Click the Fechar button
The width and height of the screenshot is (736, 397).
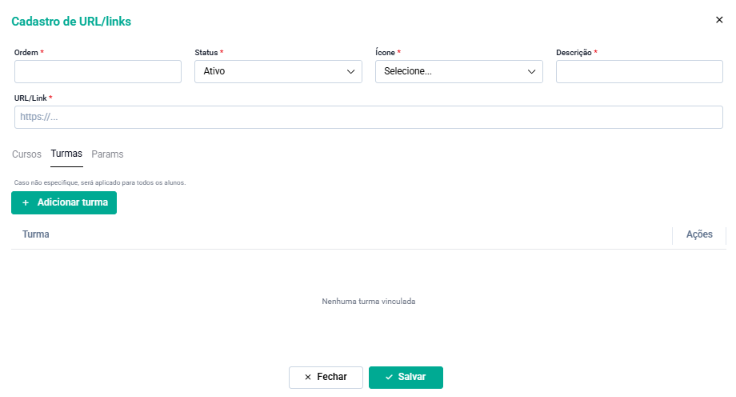click(x=326, y=377)
